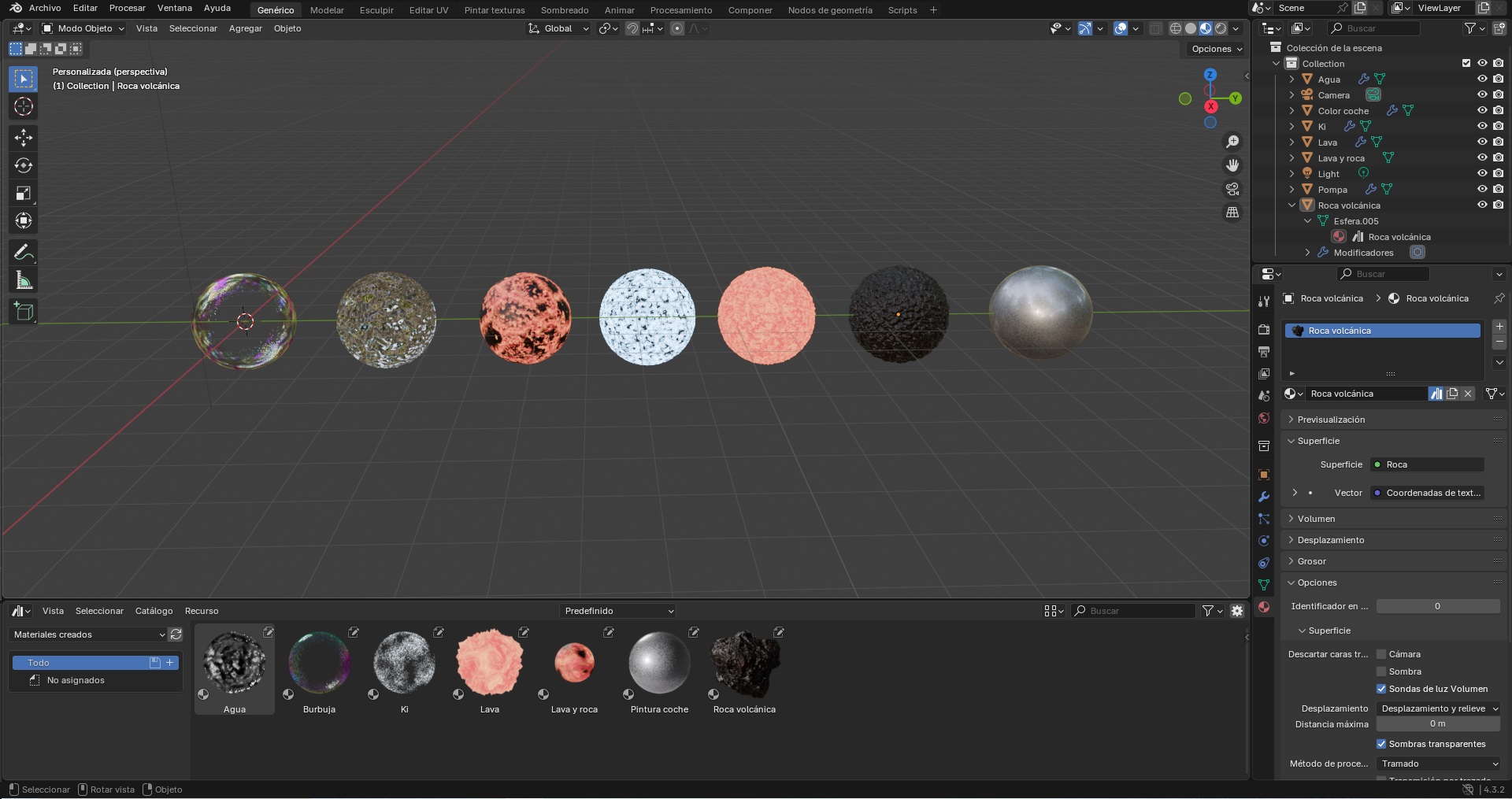1512x799 pixels.
Task: Hide the Lava object in viewport
Action: point(1482,142)
